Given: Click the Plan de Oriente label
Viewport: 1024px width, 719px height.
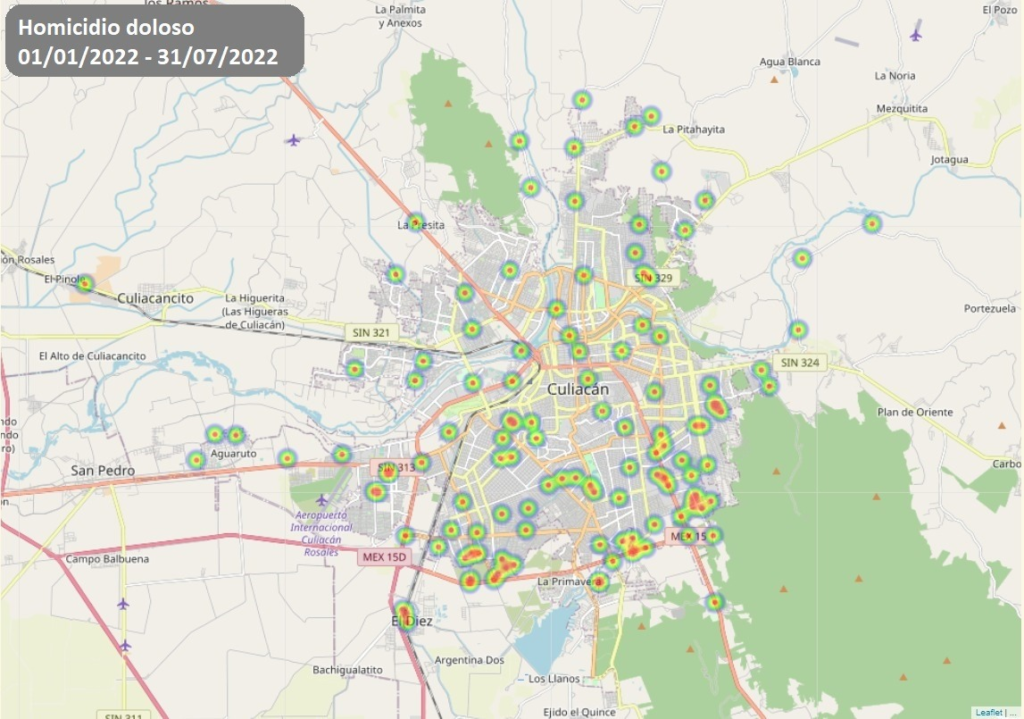Looking at the screenshot, I should tap(914, 412).
